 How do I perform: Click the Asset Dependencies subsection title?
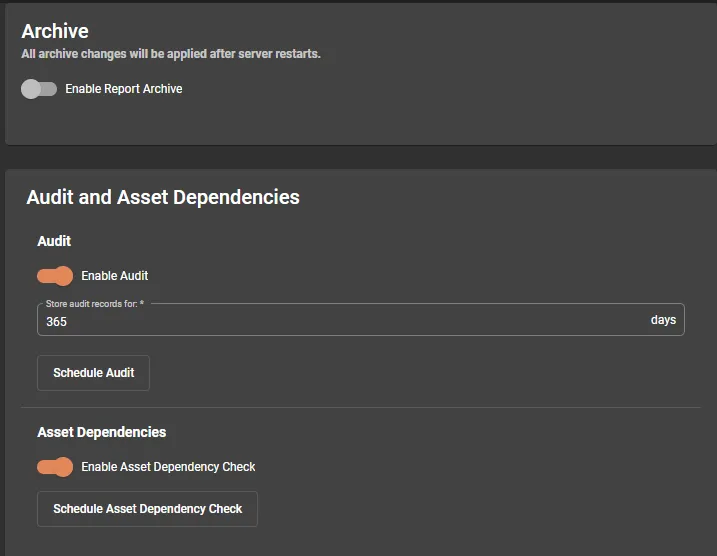pos(102,432)
